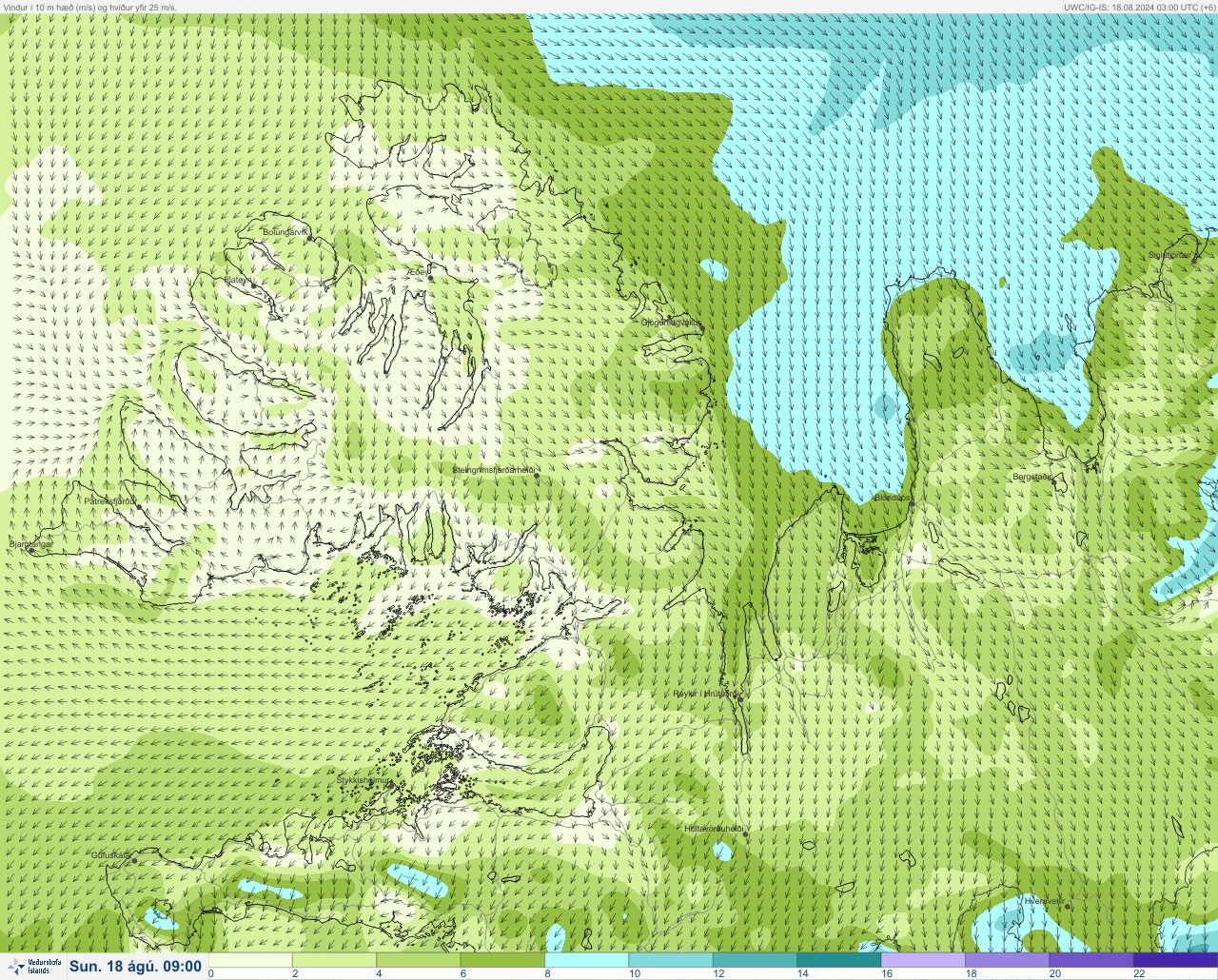Click the Æðey station label
Viewport: 1218px width, 980px height.
click(418, 272)
